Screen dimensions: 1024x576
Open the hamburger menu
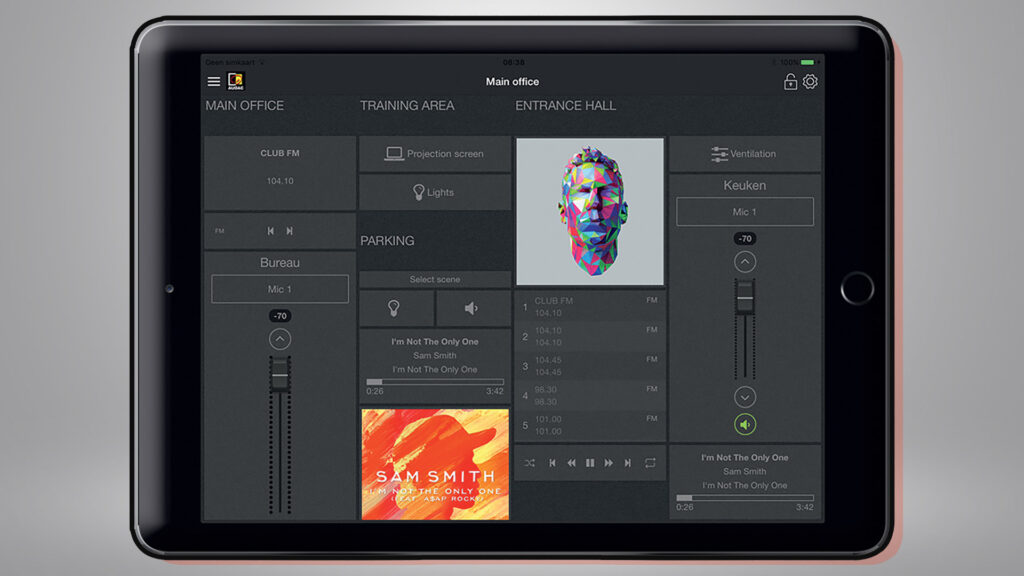(214, 82)
